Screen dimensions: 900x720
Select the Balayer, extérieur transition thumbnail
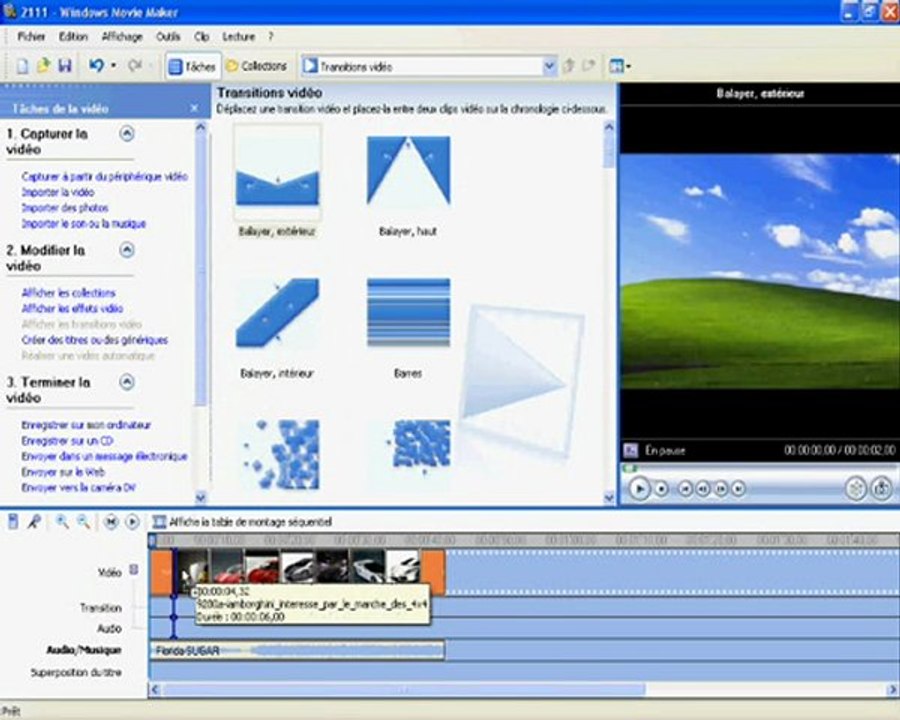click(277, 172)
